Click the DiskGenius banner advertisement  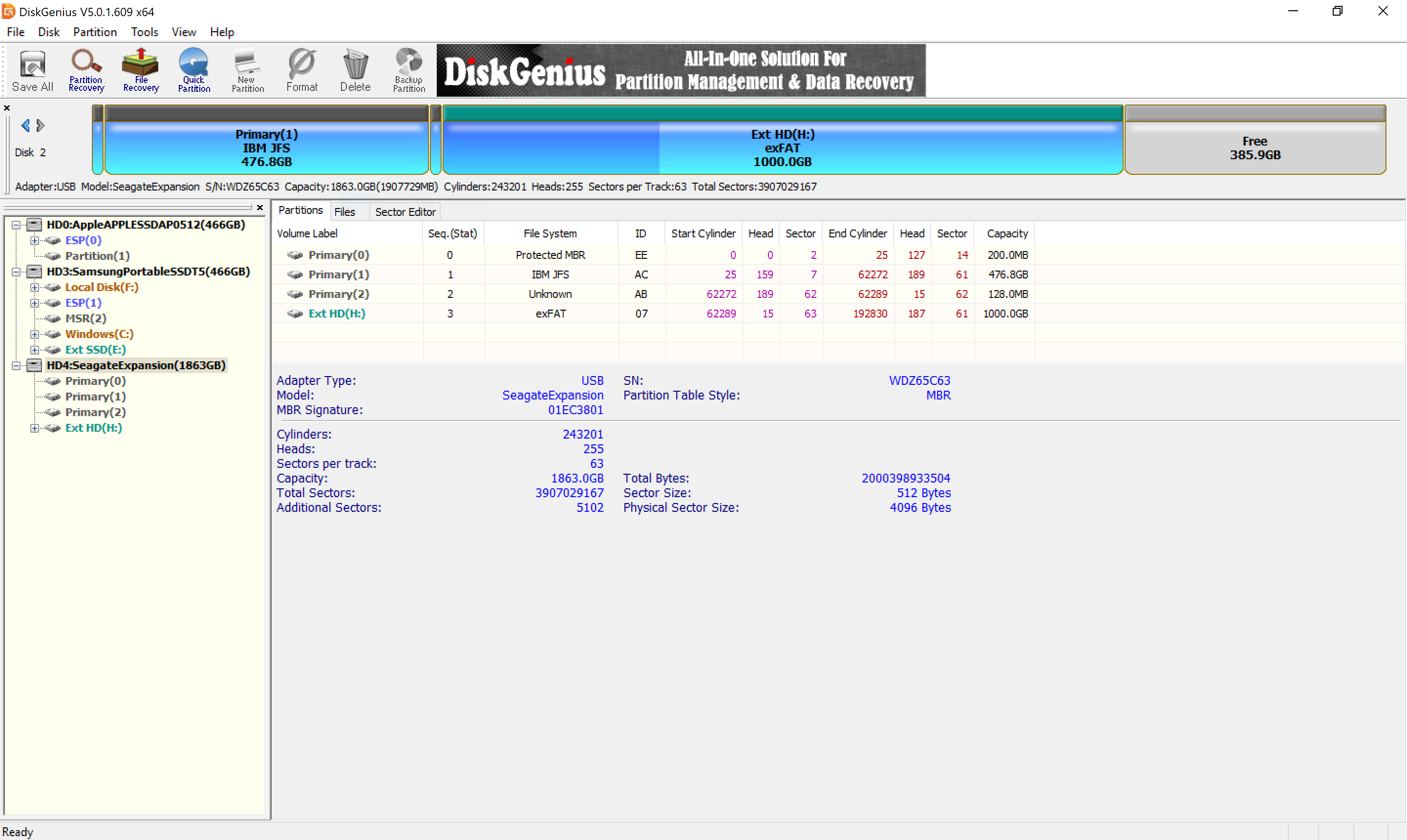[681, 71]
